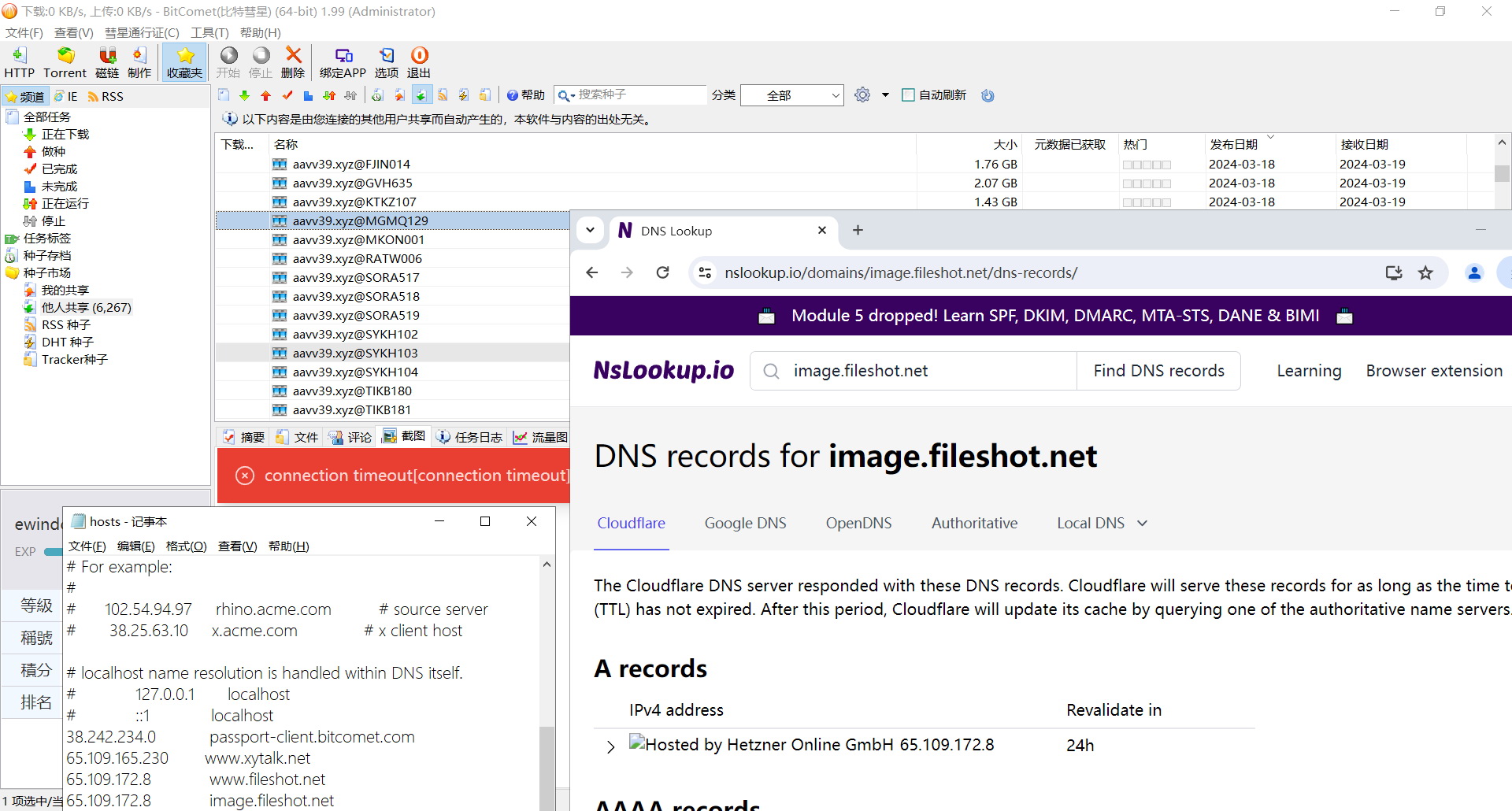The image size is (1512, 811).
Task: Click the install app icon in address bar
Action: click(1394, 272)
